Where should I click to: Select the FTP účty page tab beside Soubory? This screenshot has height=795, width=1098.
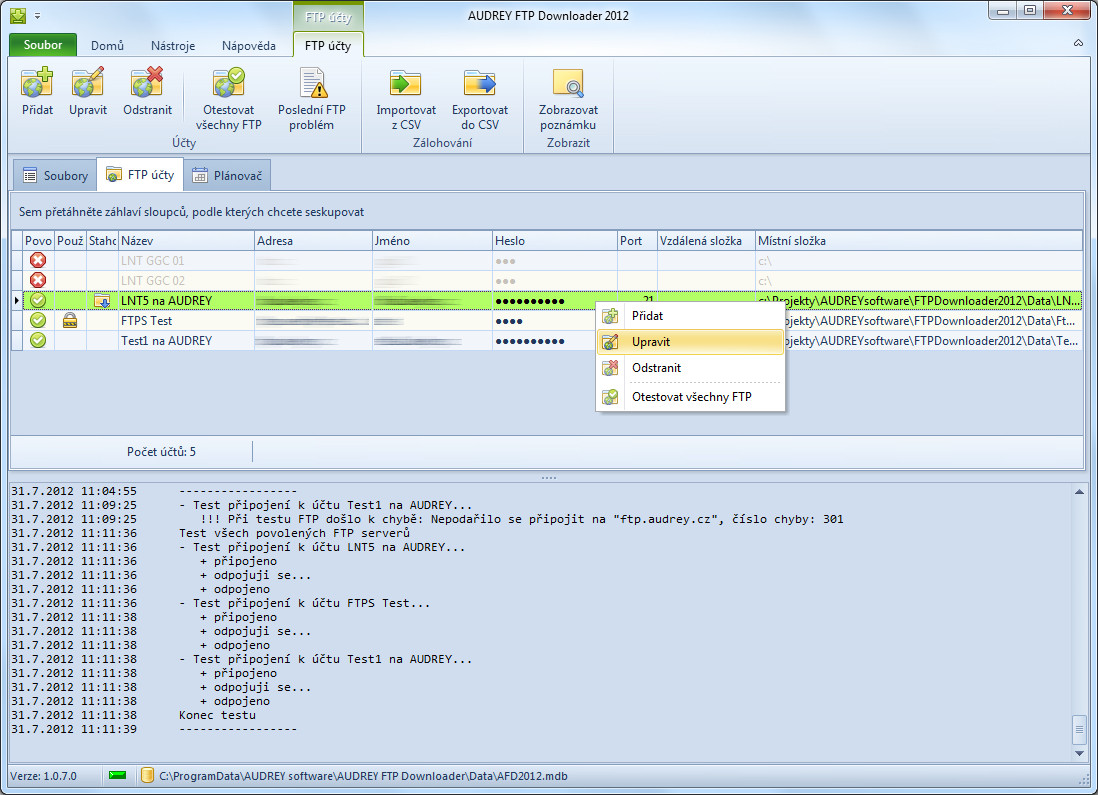[x=140, y=174]
